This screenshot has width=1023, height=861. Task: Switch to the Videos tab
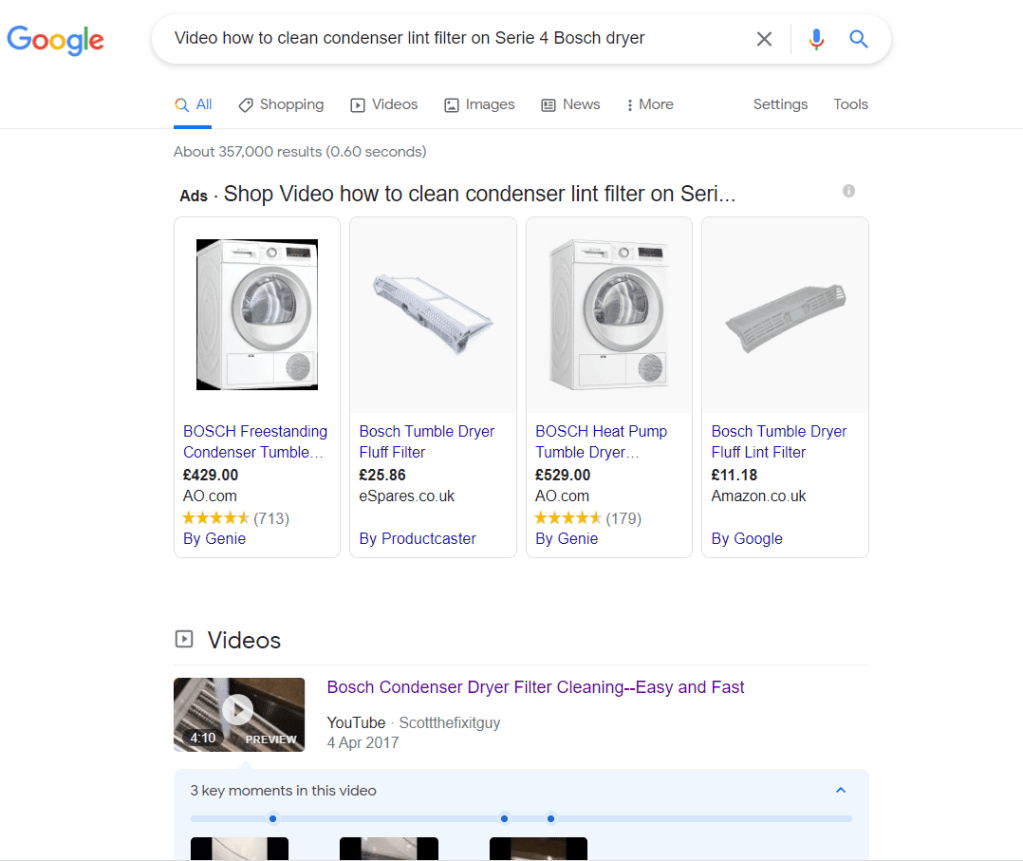(x=384, y=104)
